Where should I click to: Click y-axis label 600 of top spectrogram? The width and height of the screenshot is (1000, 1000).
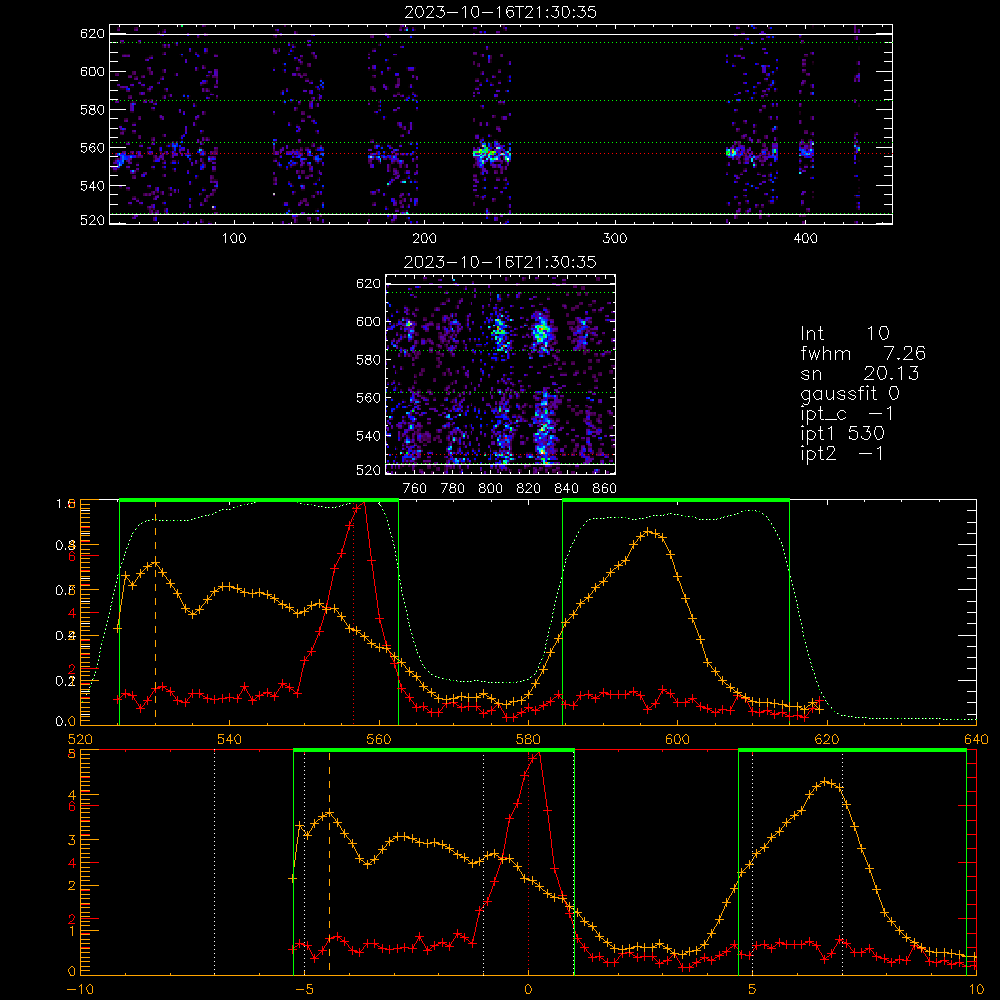click(92, 71)
